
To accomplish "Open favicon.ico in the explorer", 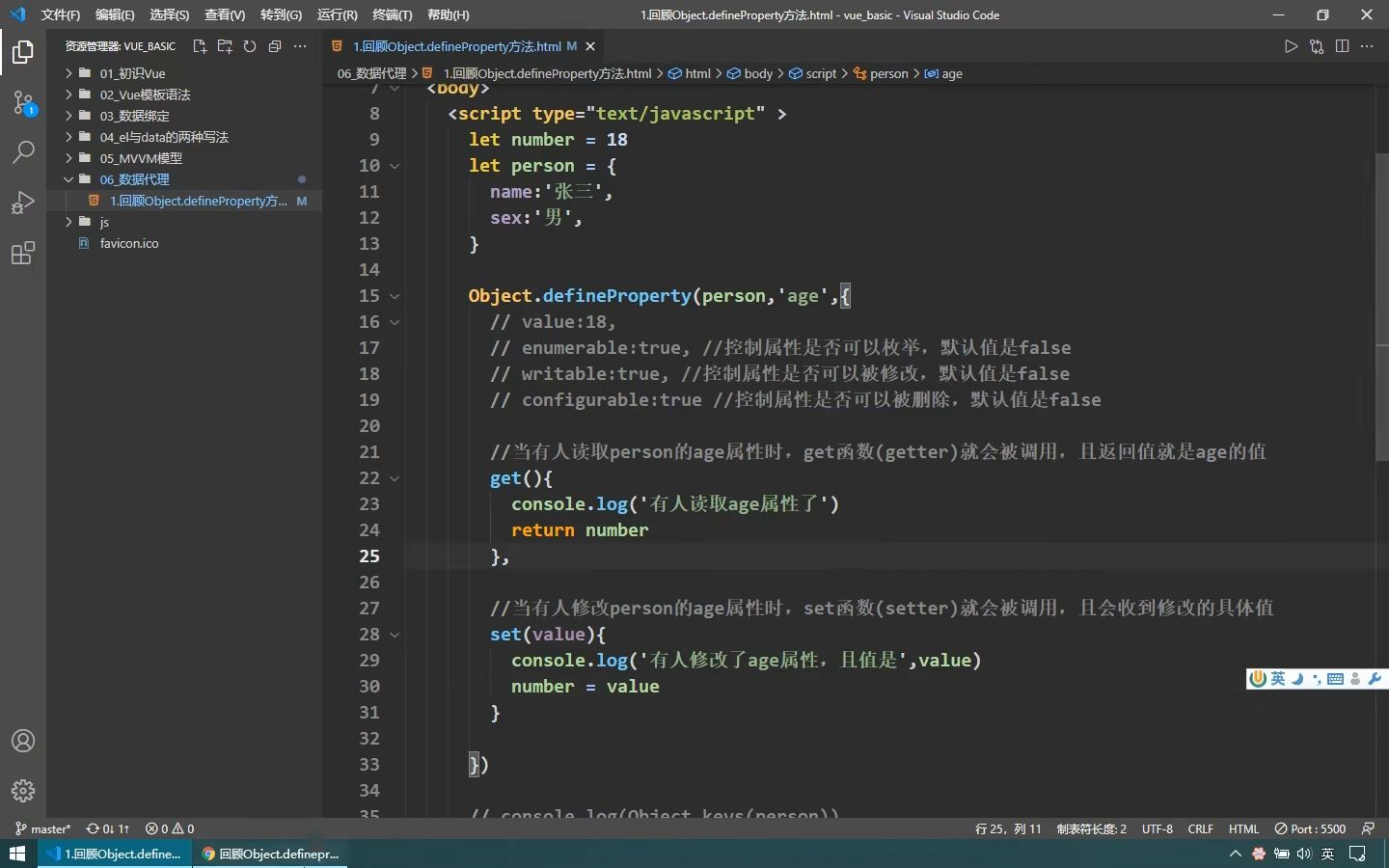I will 129,243.
